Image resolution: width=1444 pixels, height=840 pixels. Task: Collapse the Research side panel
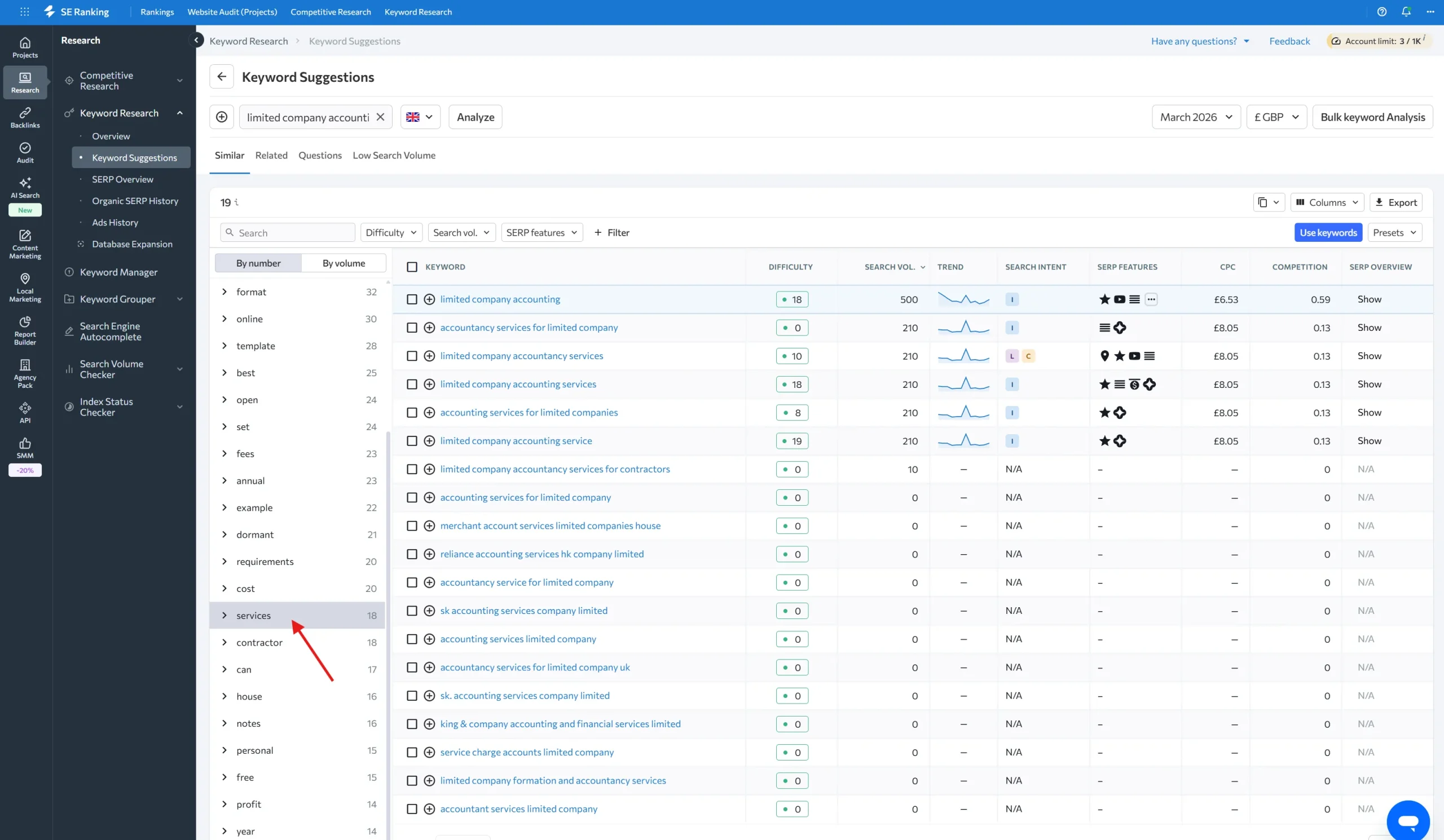click(x=196, y=40)
